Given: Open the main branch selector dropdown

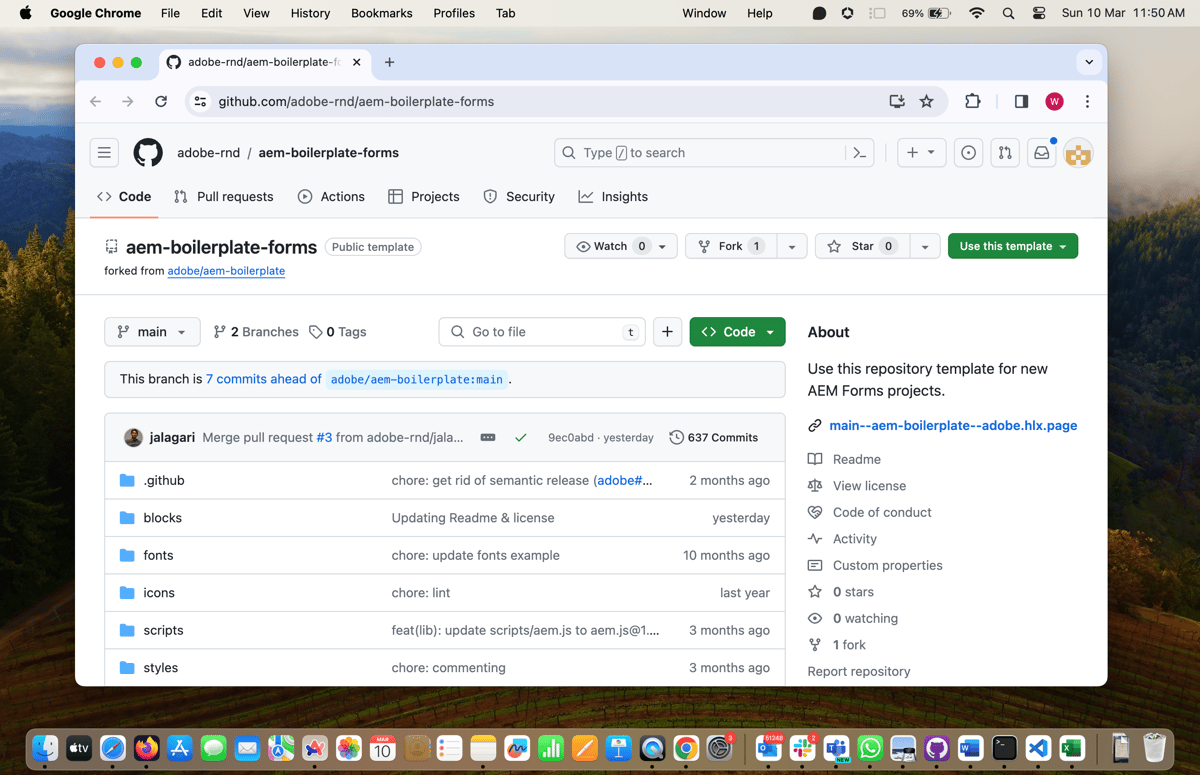Looking at the screenshot, I should [x=152, y=331].
